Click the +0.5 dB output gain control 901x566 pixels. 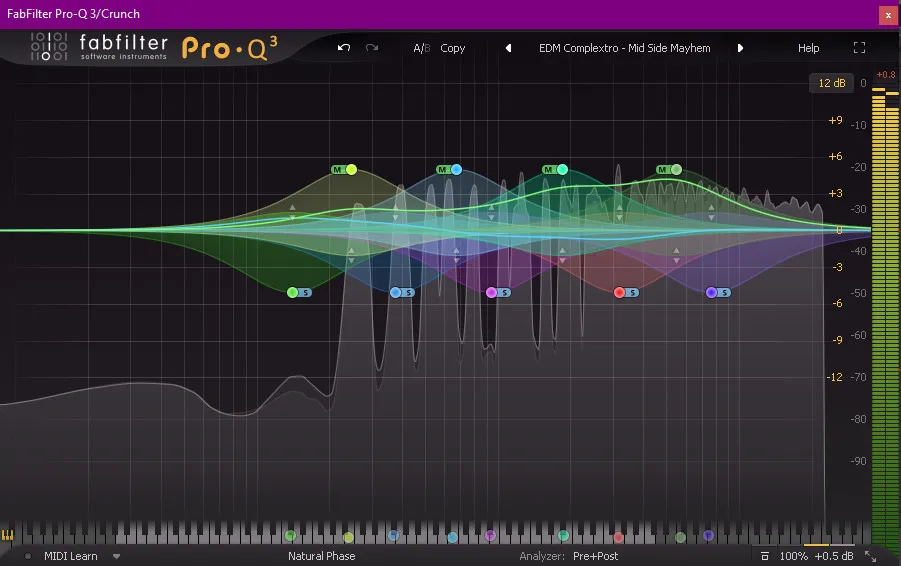pos(833,556)
